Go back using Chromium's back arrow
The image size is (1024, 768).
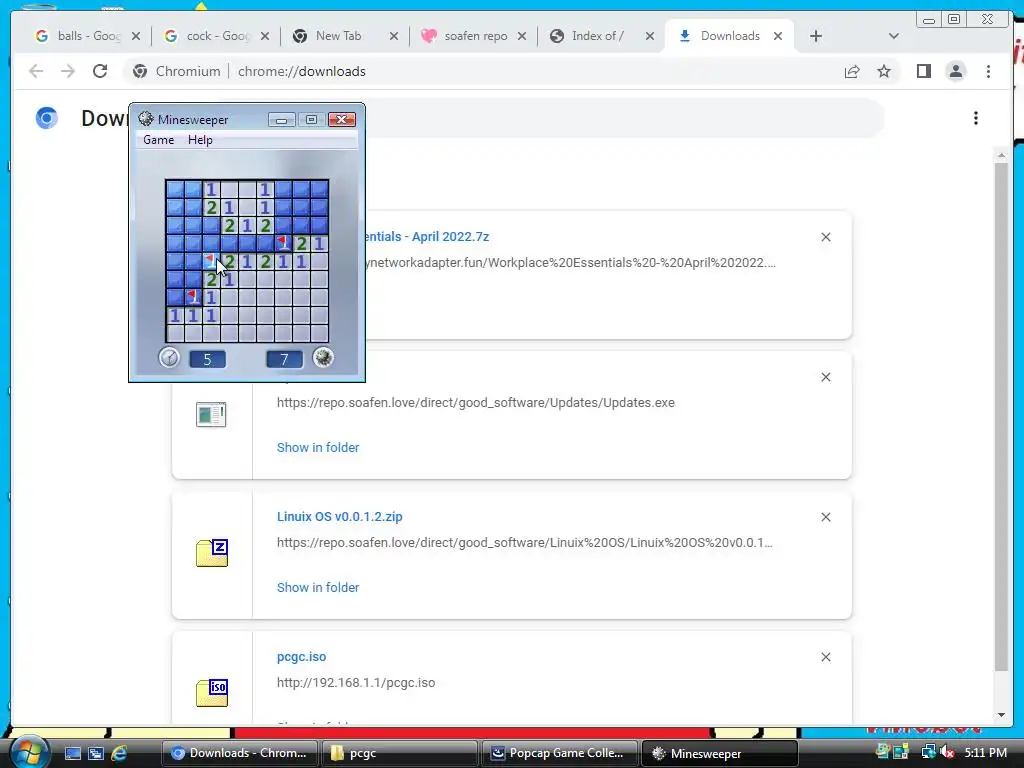pos(36,71)
